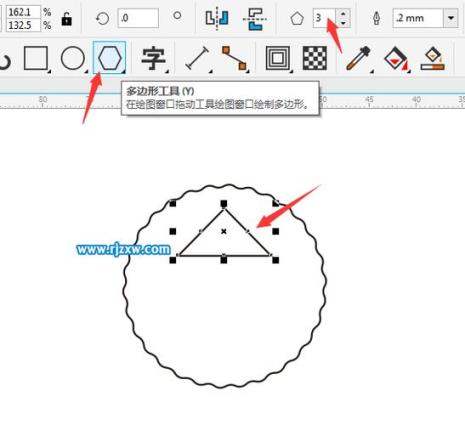This screenshot has width=465, height=425.
Task: Select the Parallel Dimension tool
Action: (x=197, y=58)
